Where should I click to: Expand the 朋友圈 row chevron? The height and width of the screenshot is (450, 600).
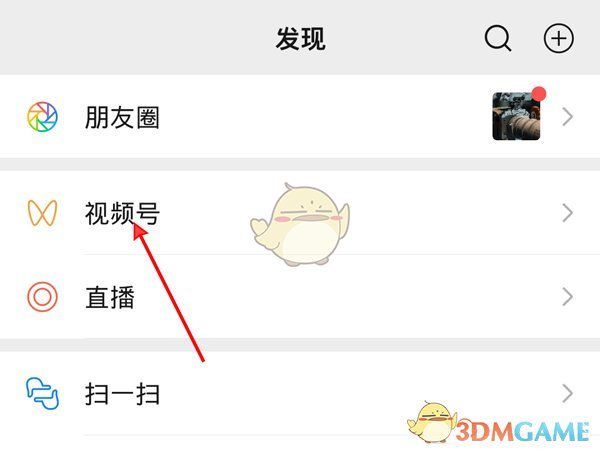(x=567, y=117)
